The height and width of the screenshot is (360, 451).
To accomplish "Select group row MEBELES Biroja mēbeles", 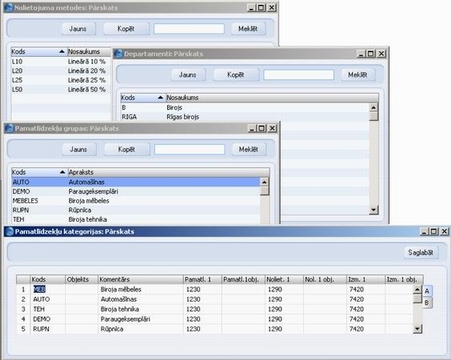I will 136,201.
